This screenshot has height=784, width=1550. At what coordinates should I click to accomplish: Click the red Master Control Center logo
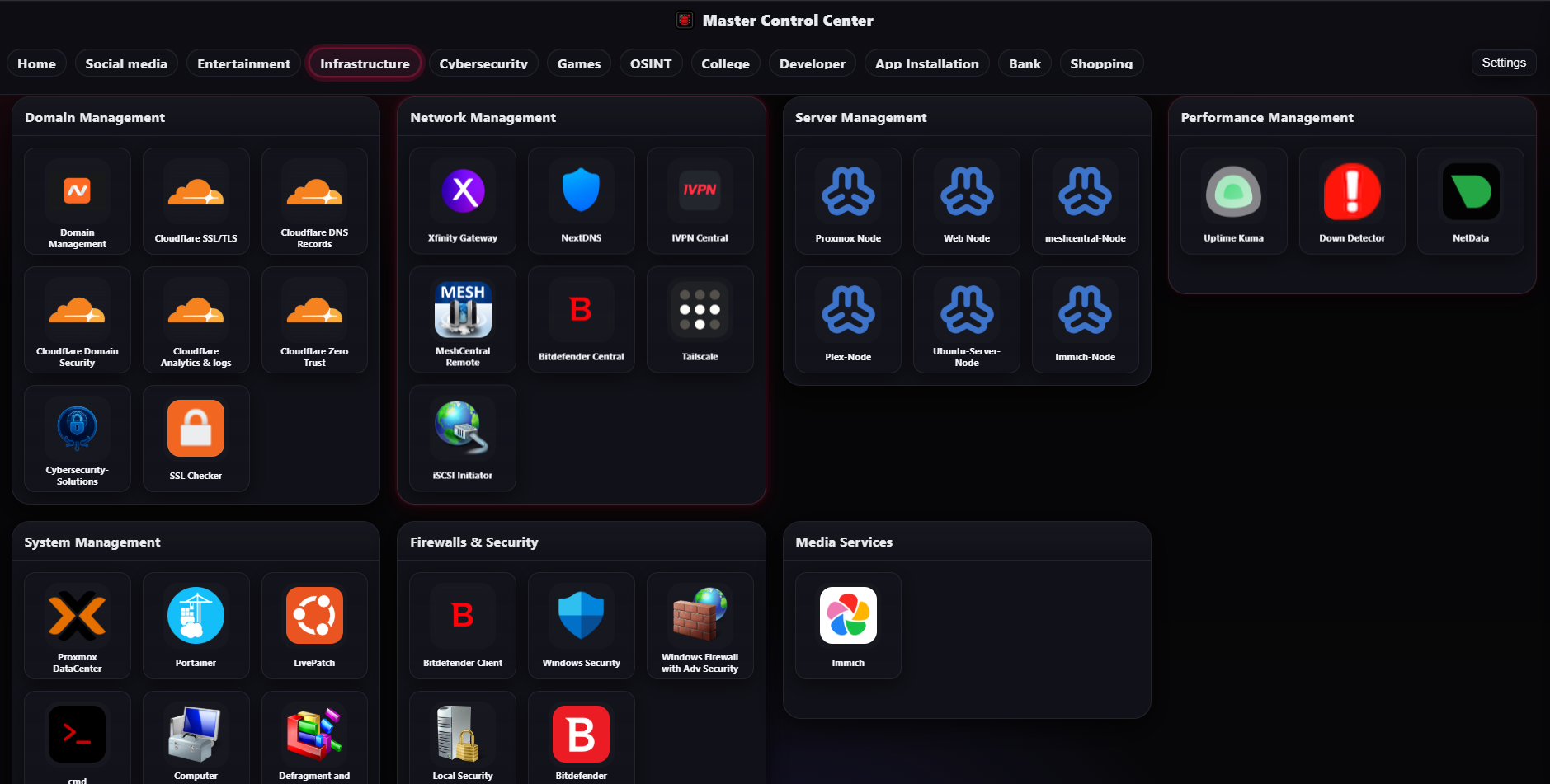coord(685,20)
